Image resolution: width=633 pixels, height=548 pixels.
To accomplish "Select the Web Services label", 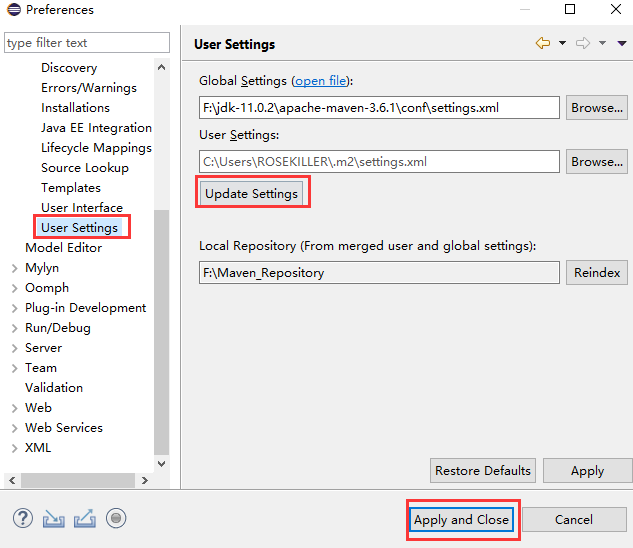I will (64, 428).
